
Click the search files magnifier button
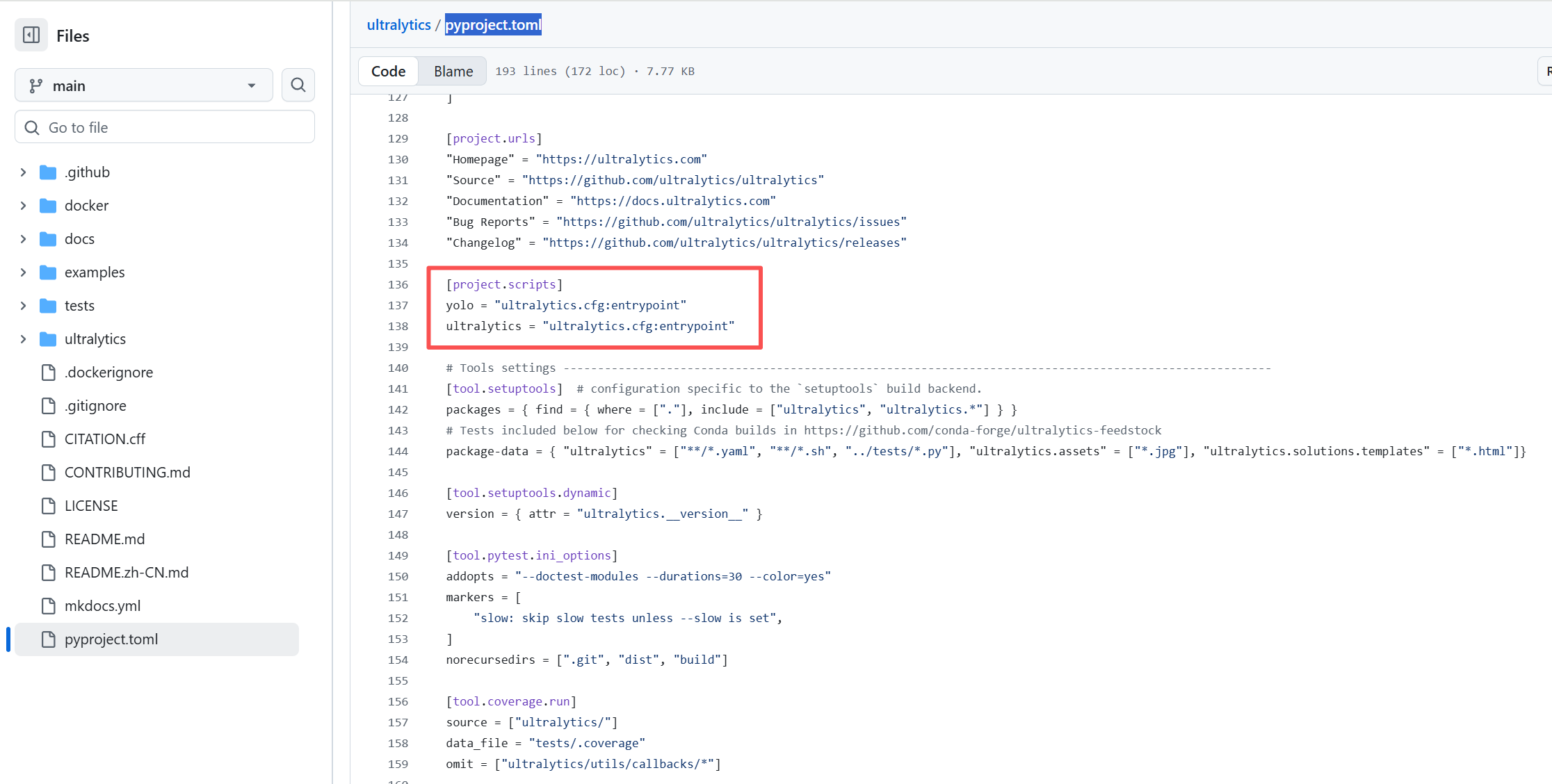[298, 85]
